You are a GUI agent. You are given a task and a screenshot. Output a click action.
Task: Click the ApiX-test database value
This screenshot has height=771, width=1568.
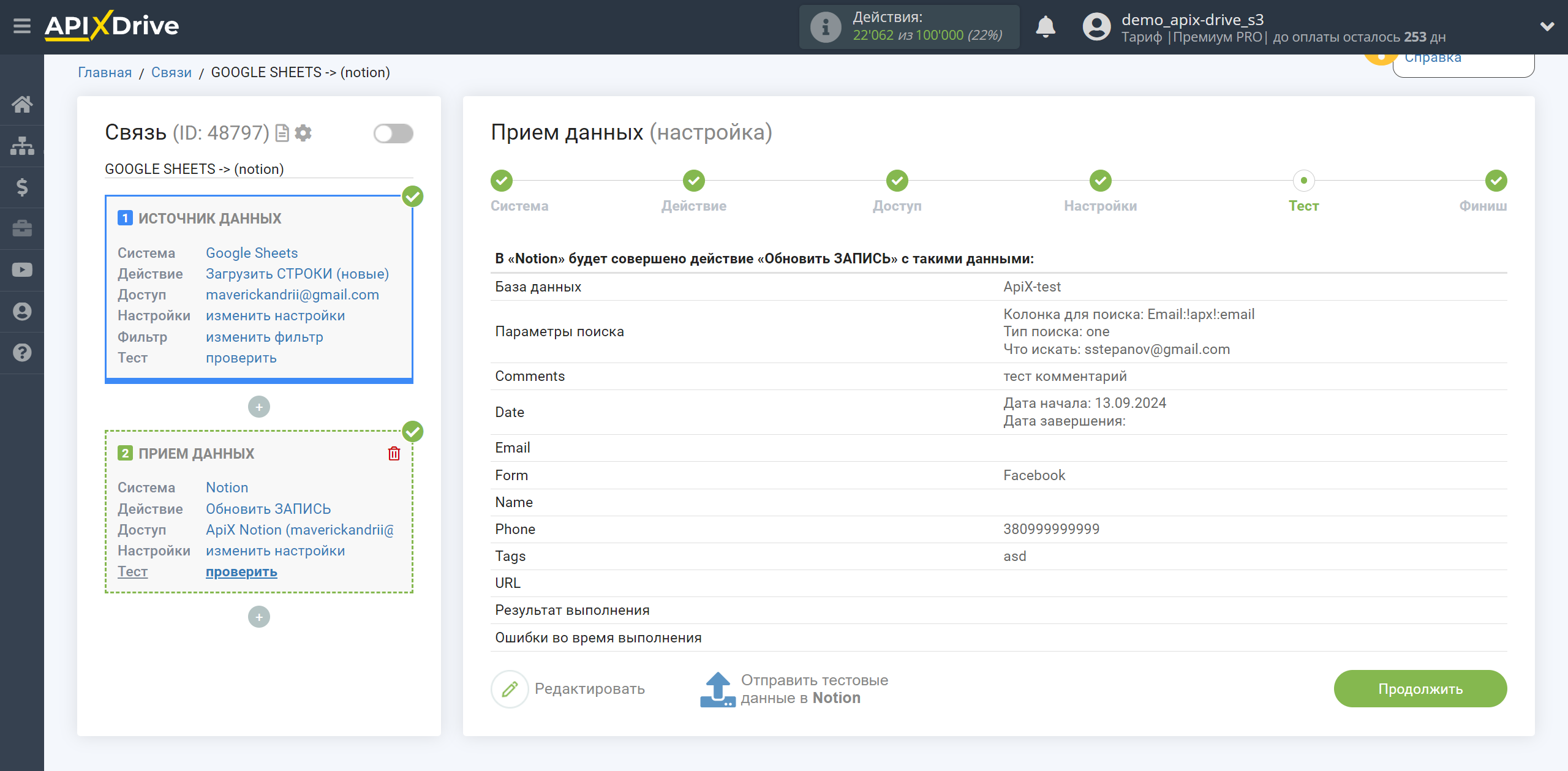click(1032, 287)
